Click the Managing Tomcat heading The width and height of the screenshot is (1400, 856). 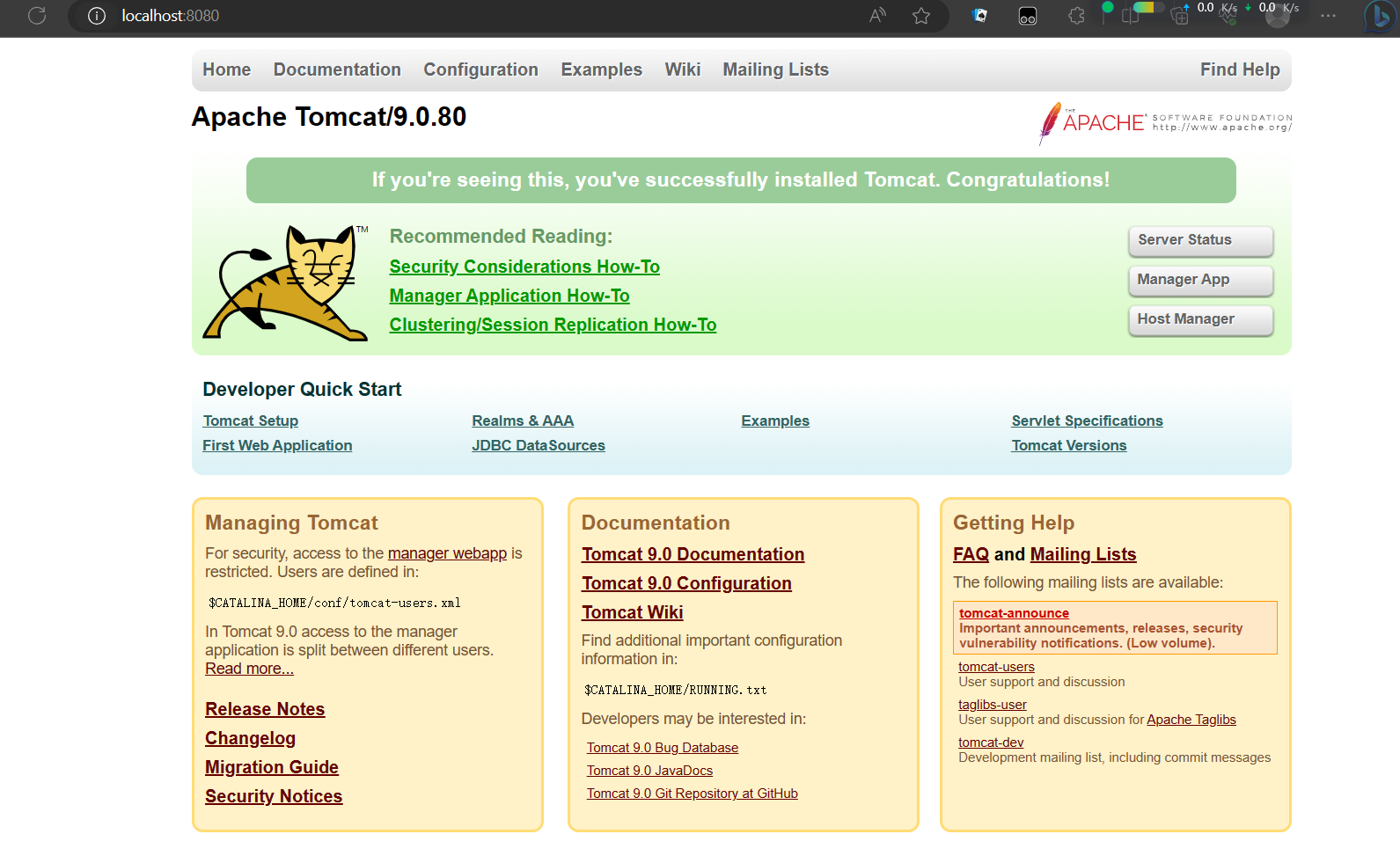pos(291,523)
